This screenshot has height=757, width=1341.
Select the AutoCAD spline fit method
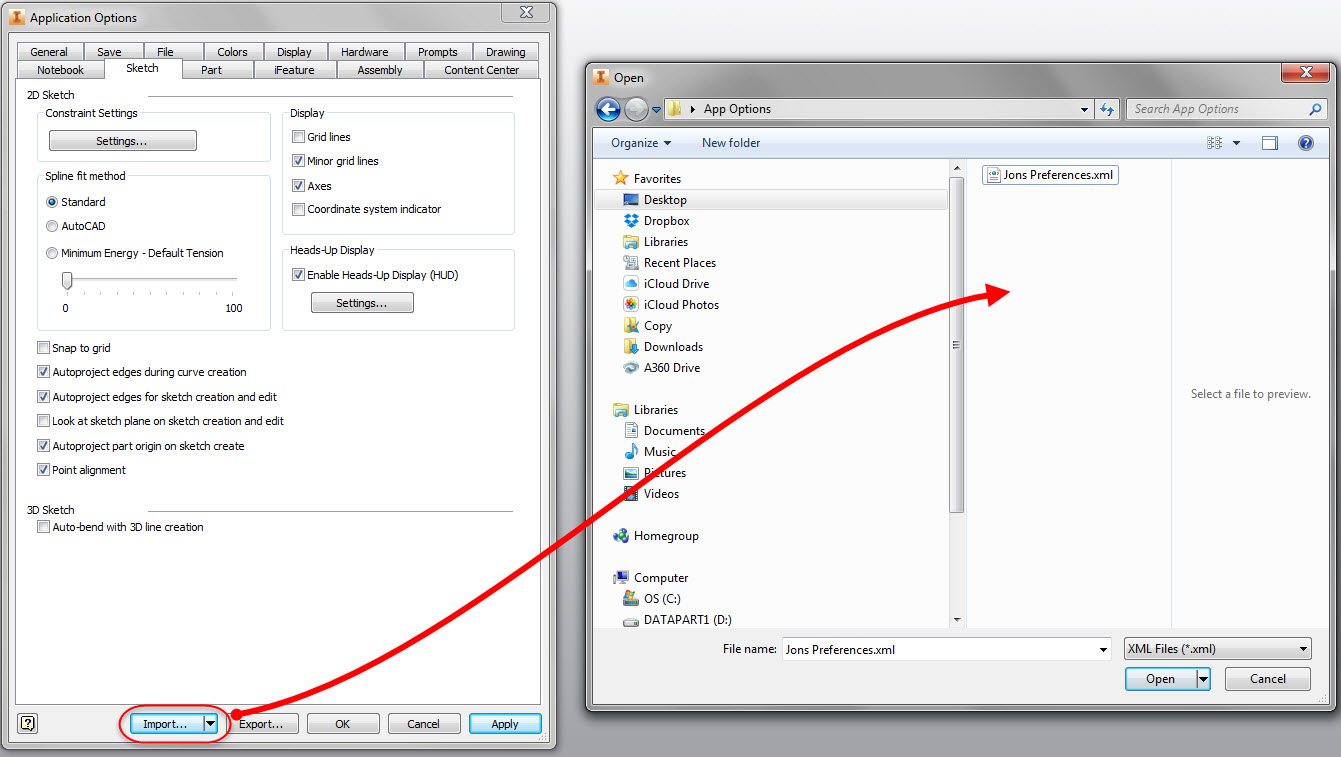(x=51, y=226)
